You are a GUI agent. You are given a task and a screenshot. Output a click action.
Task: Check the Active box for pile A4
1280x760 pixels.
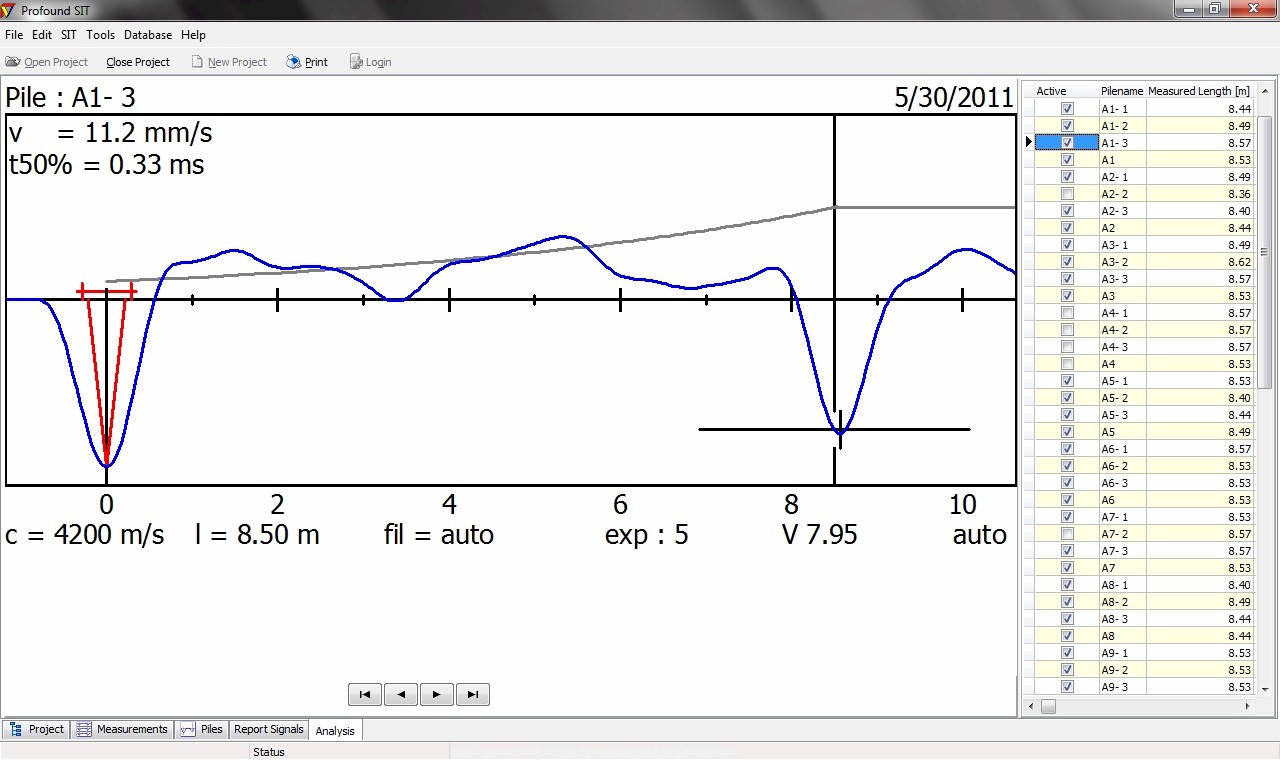[1067, 364]
